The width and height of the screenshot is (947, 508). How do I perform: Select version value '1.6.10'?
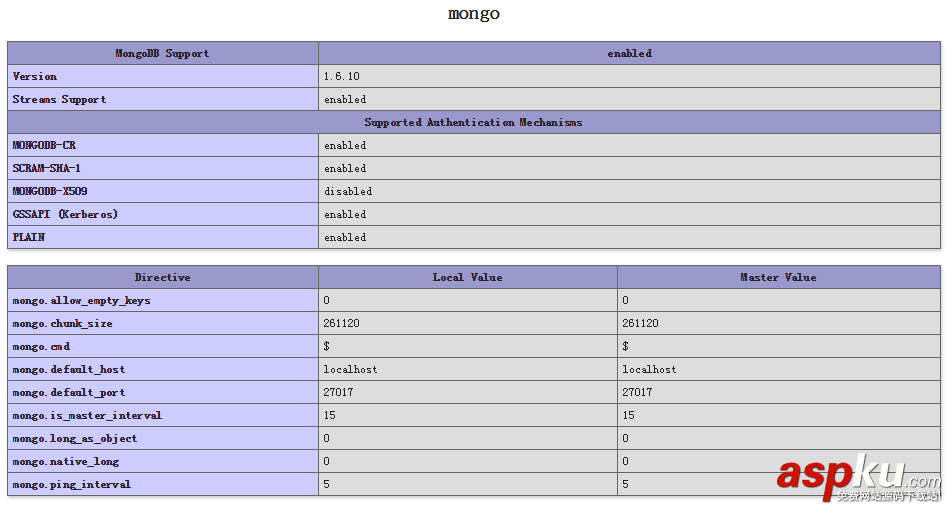click(x=341, y=76)
